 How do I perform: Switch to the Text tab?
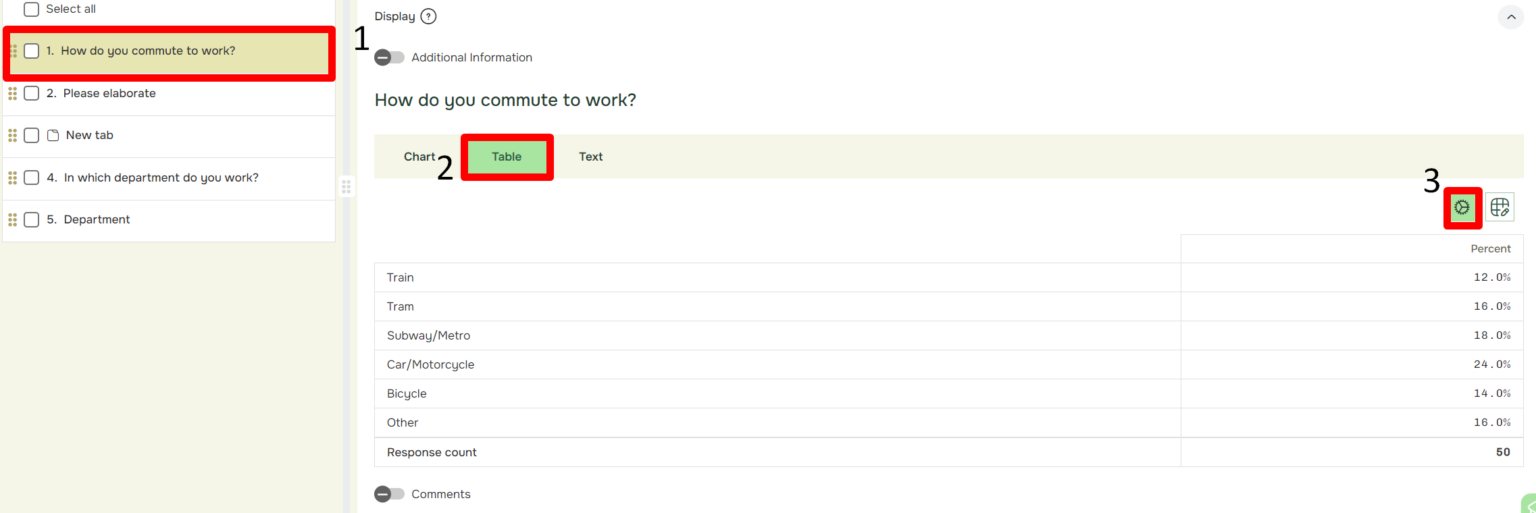591,157
